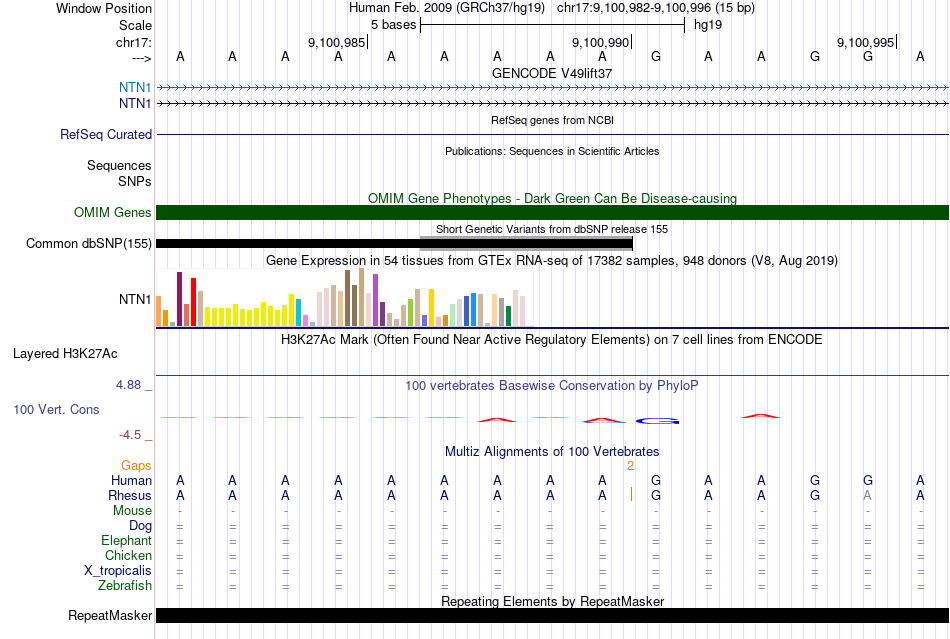The image size is (950, 639).
Task: Select the Human species label
Action: pos(131,480)
